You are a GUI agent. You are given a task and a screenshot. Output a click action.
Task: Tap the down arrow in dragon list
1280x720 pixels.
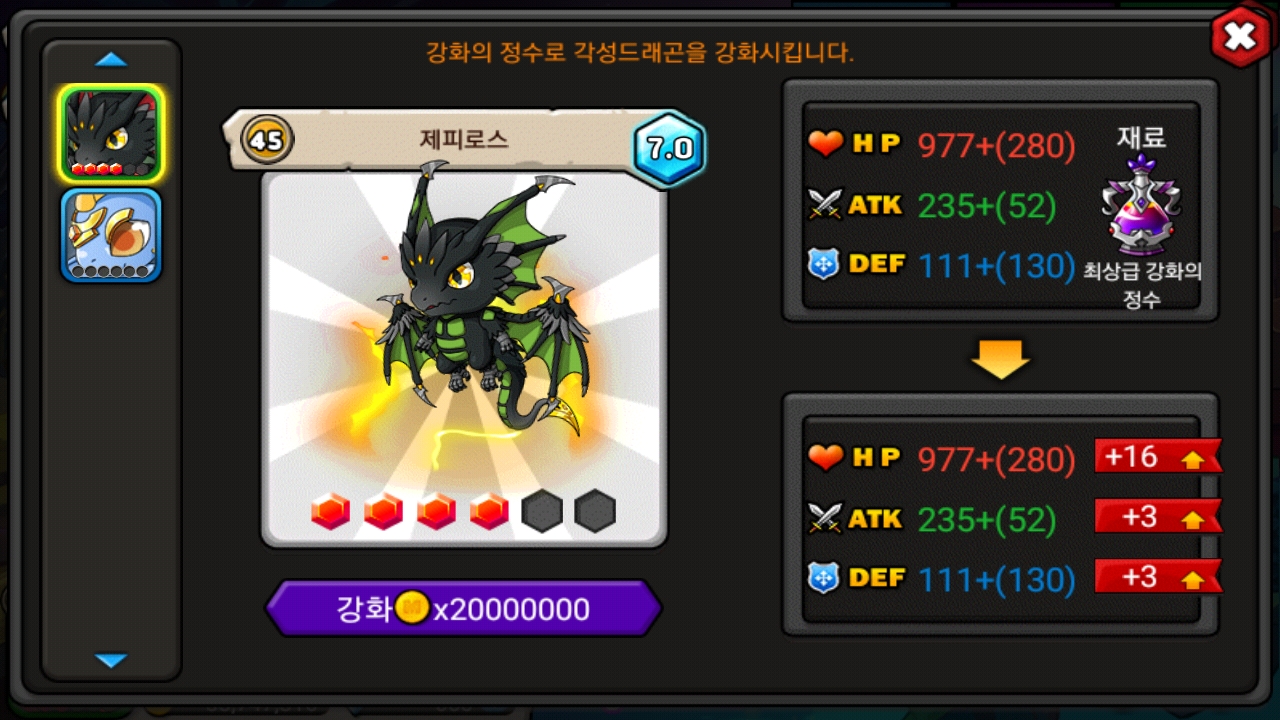coord(111,660)
